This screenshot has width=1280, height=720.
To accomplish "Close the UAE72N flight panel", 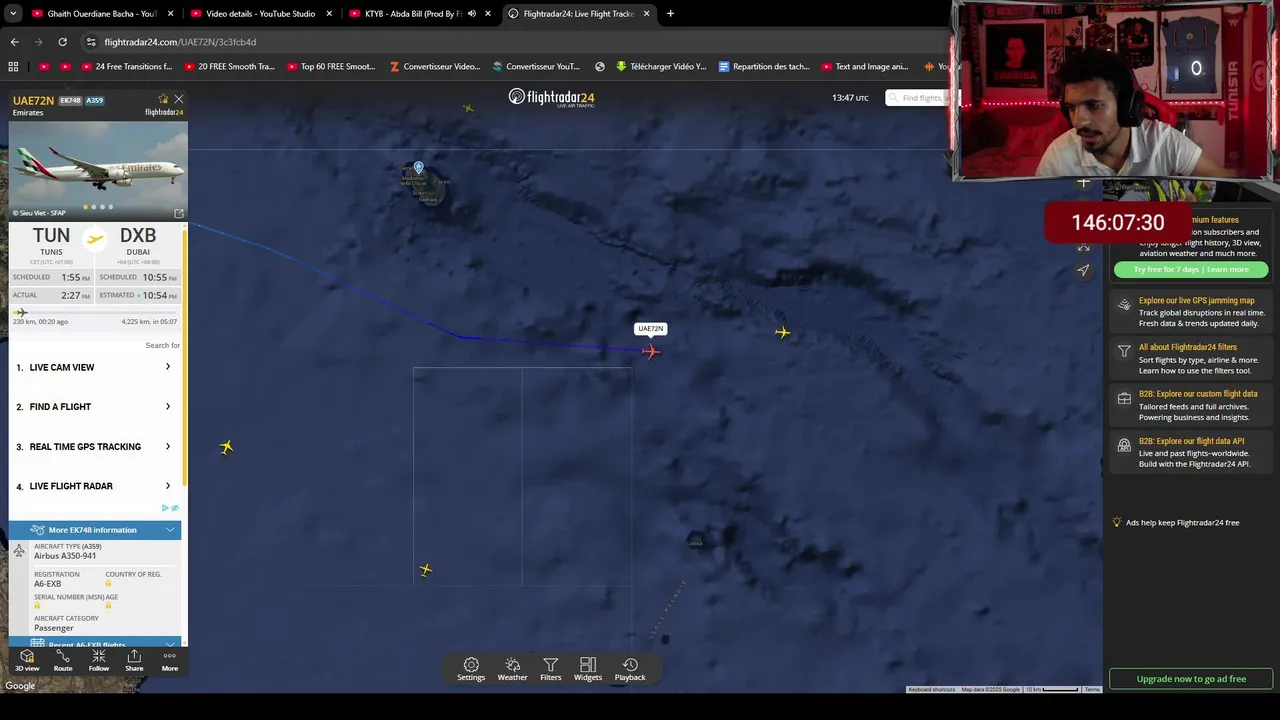I will point(179,99).
